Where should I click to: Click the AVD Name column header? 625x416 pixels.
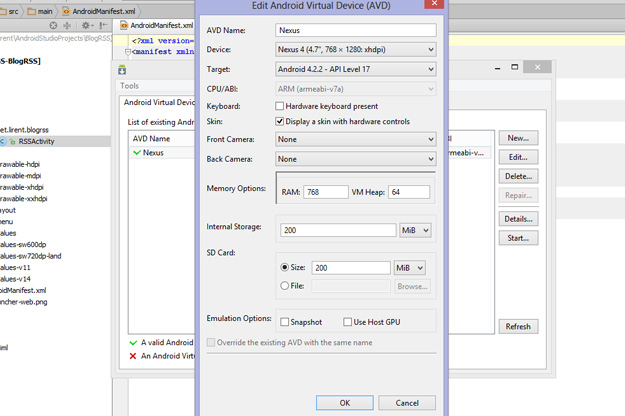click(x=151, y=139)
